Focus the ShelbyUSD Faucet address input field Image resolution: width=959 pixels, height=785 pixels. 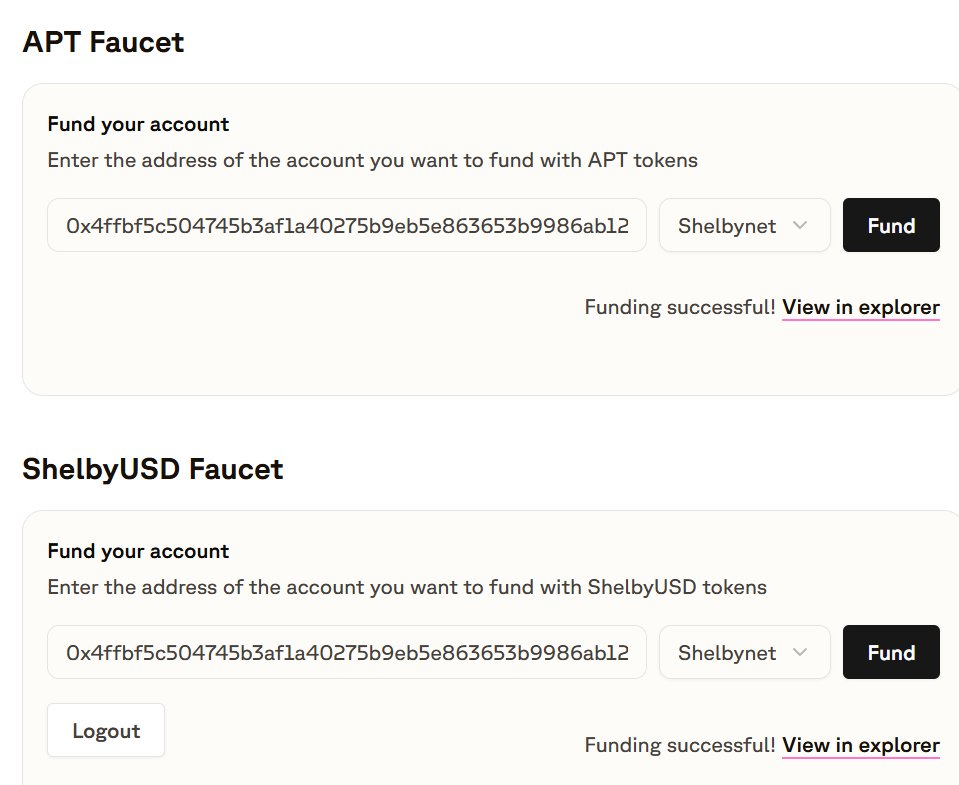pos(347,652)
